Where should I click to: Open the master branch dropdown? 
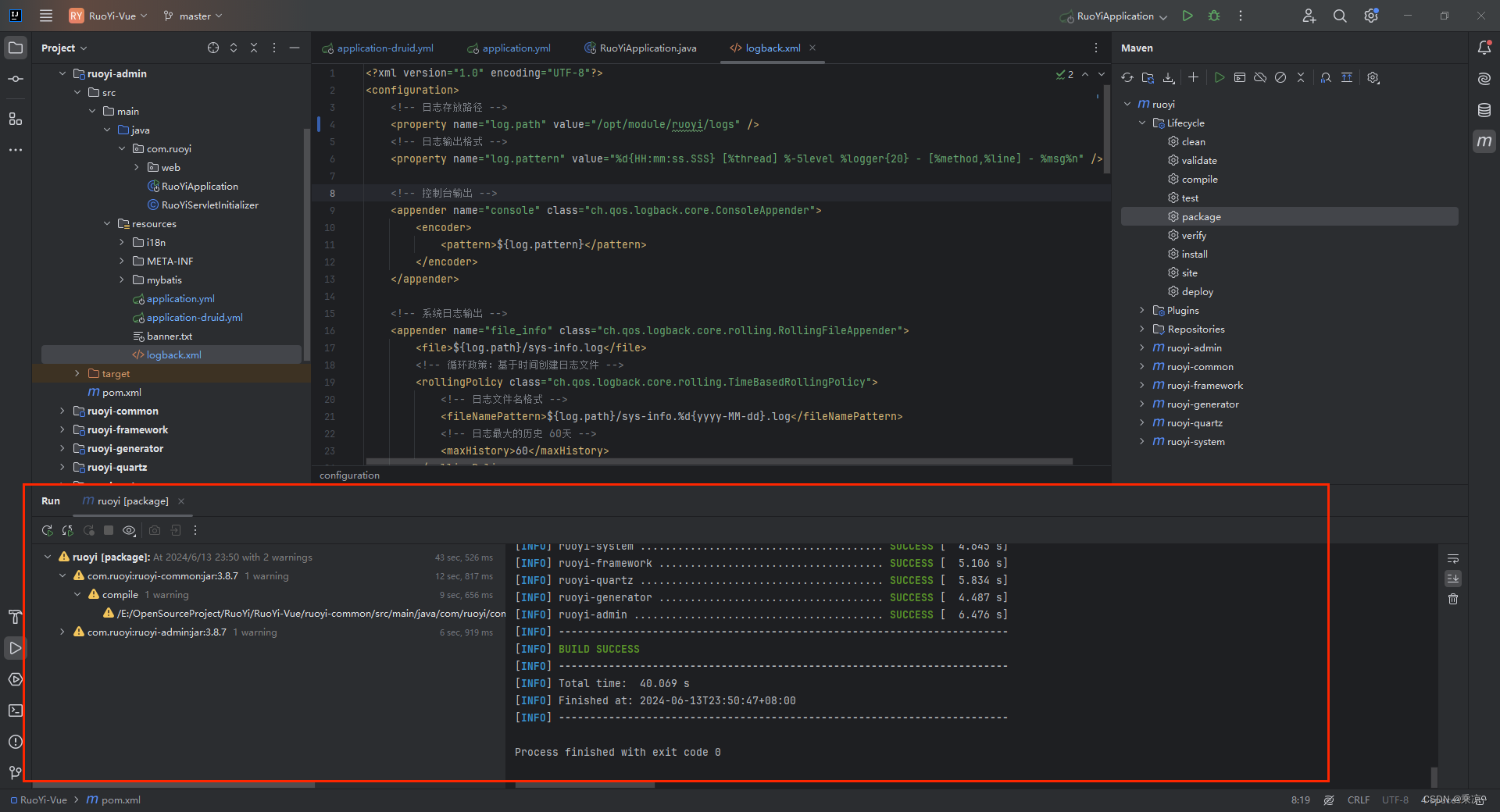(x=193, y=16)
